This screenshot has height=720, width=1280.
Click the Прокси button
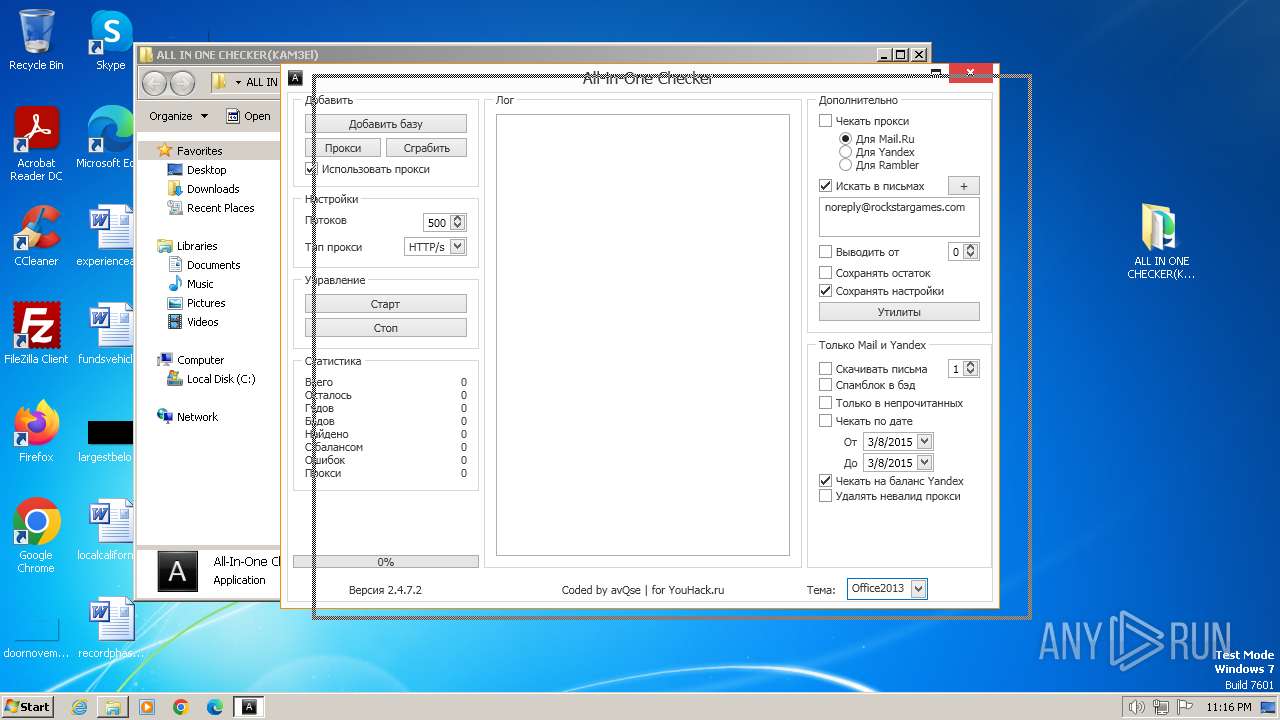pyautogui.click(x=343, y=148)
